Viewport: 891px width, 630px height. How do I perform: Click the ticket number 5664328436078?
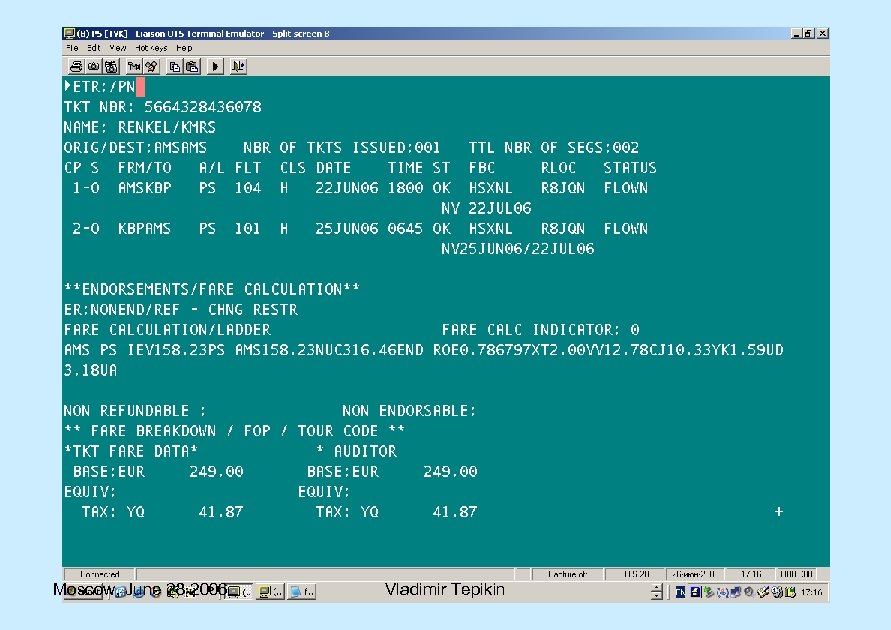[x=203, y=107]
